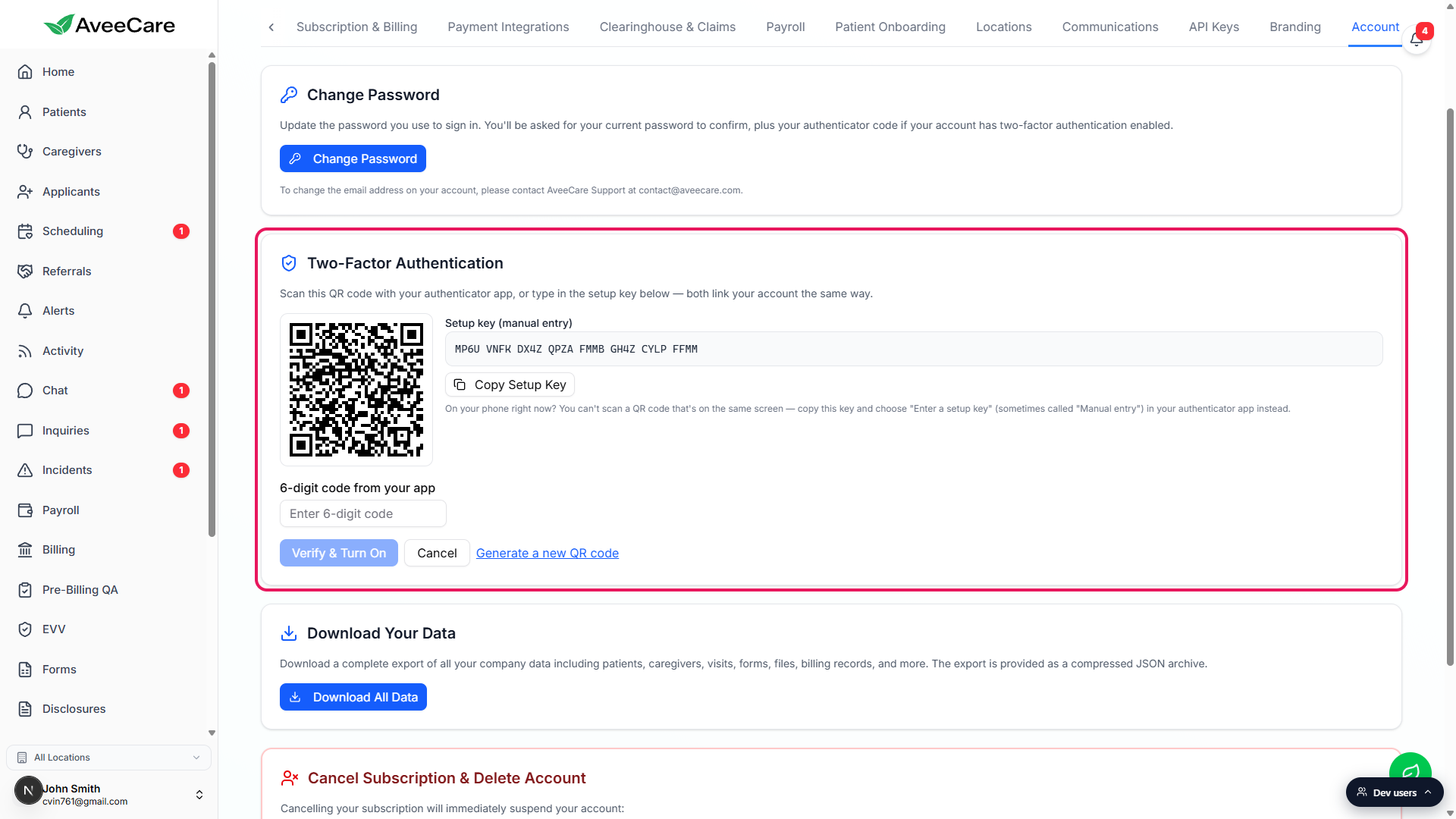Switch to Locations tab
This screenshot has height=819, width=1456.
1003,27
